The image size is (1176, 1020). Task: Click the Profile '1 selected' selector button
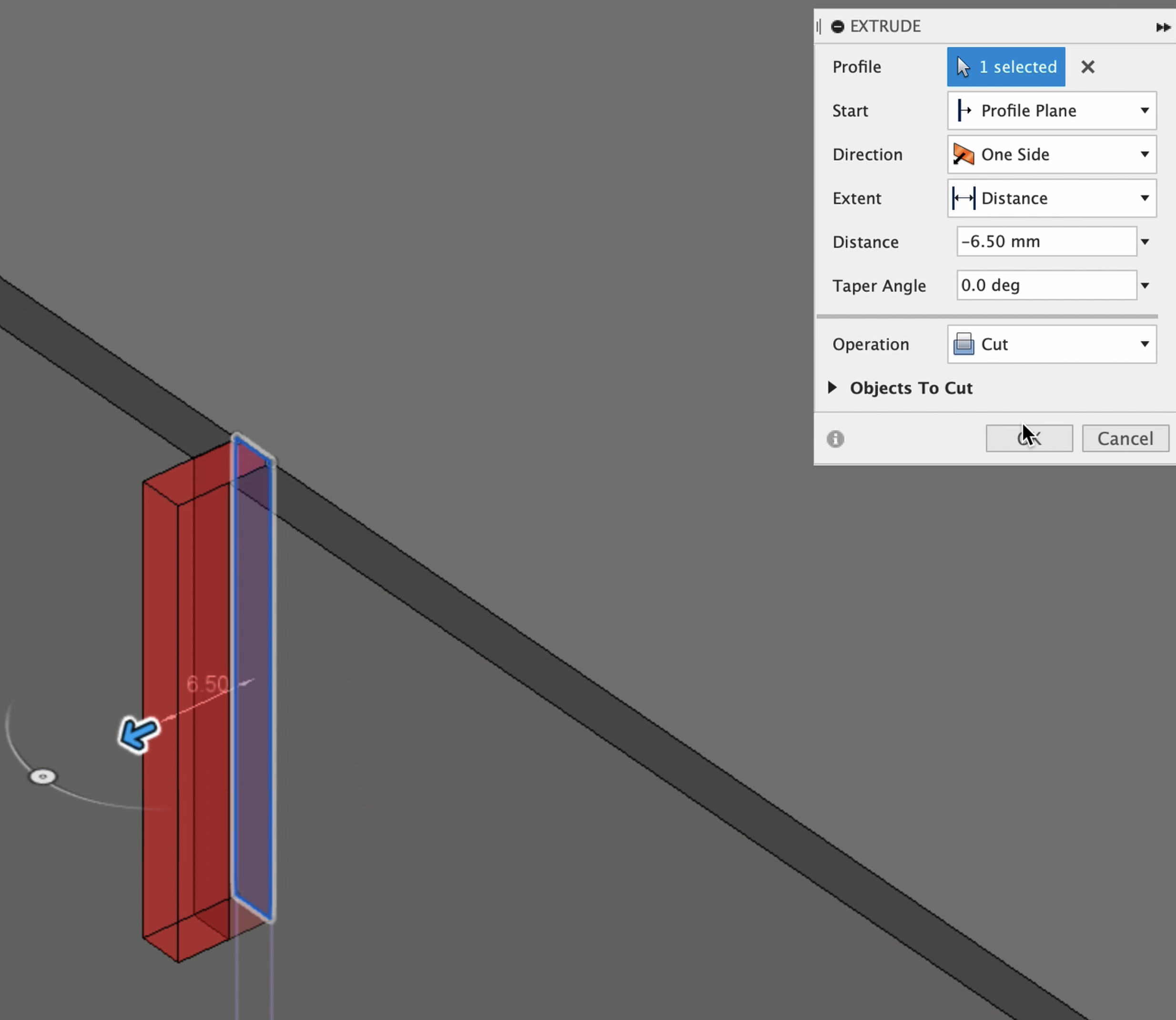coord(1005,67)
